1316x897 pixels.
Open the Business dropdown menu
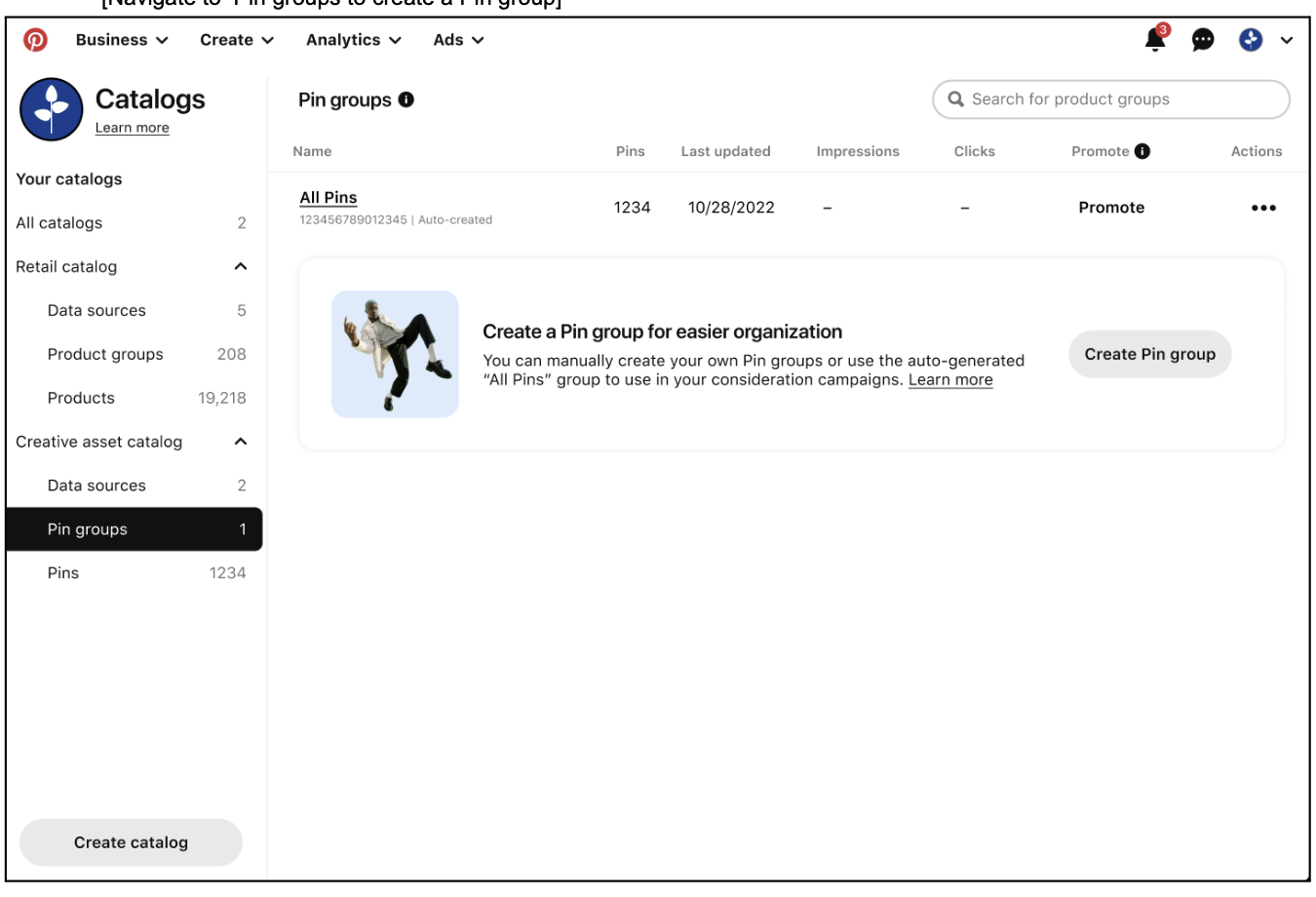122,40
